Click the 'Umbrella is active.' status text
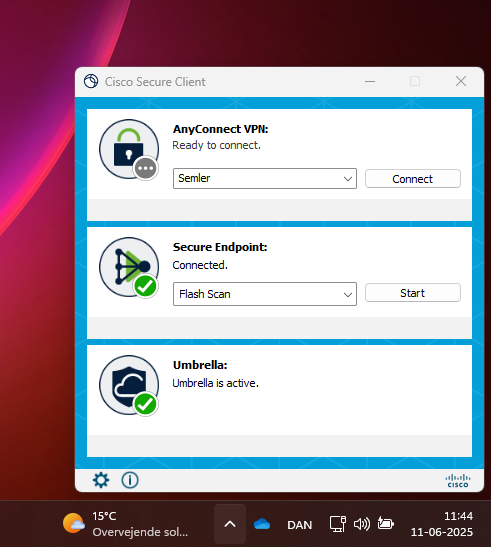This screenshot has width=491, height=547. (x=215, y=383)
